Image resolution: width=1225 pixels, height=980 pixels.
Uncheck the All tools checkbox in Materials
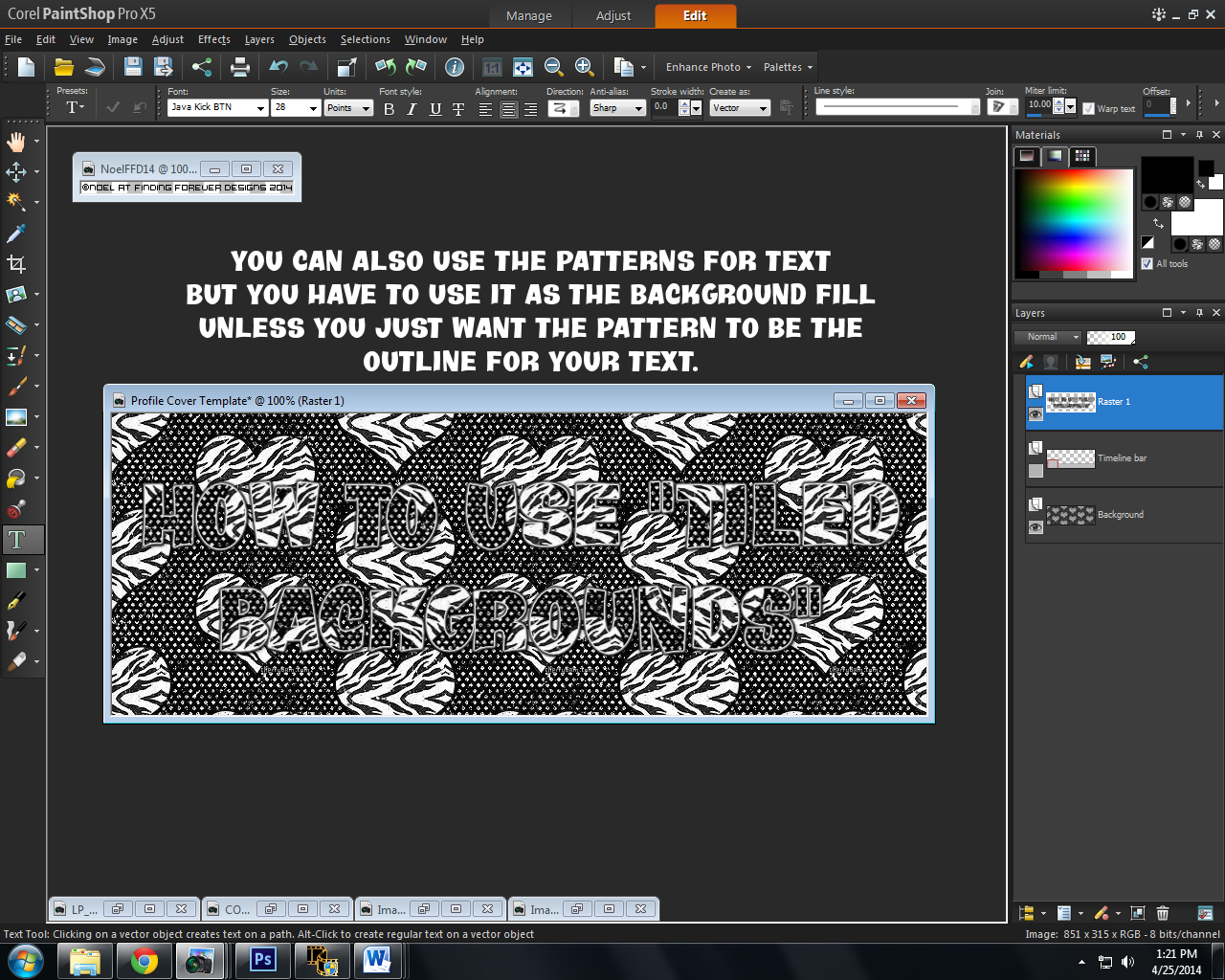point(1146,263)
